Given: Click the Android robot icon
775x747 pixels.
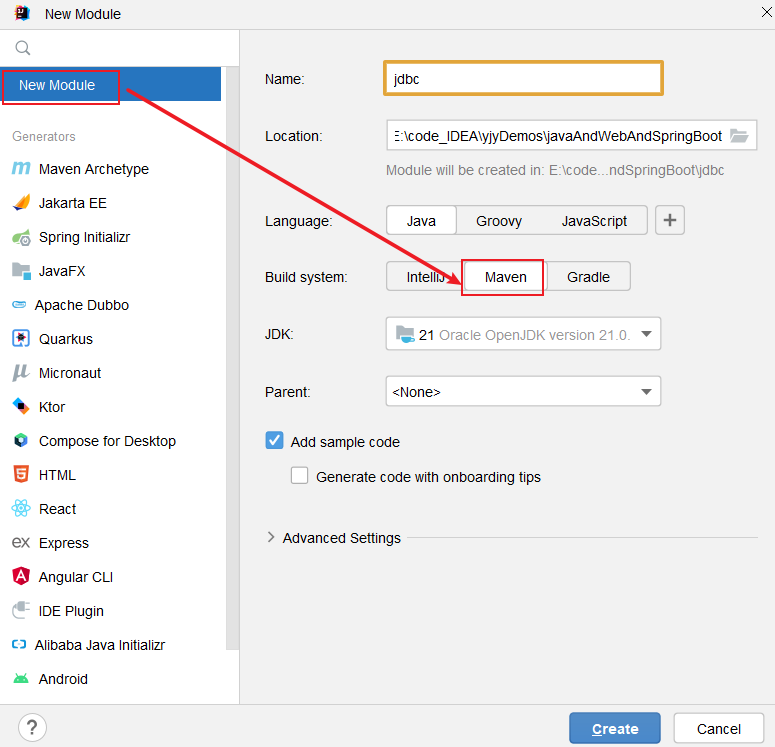Looking at the screenshot, I should (x=21, y=679).
